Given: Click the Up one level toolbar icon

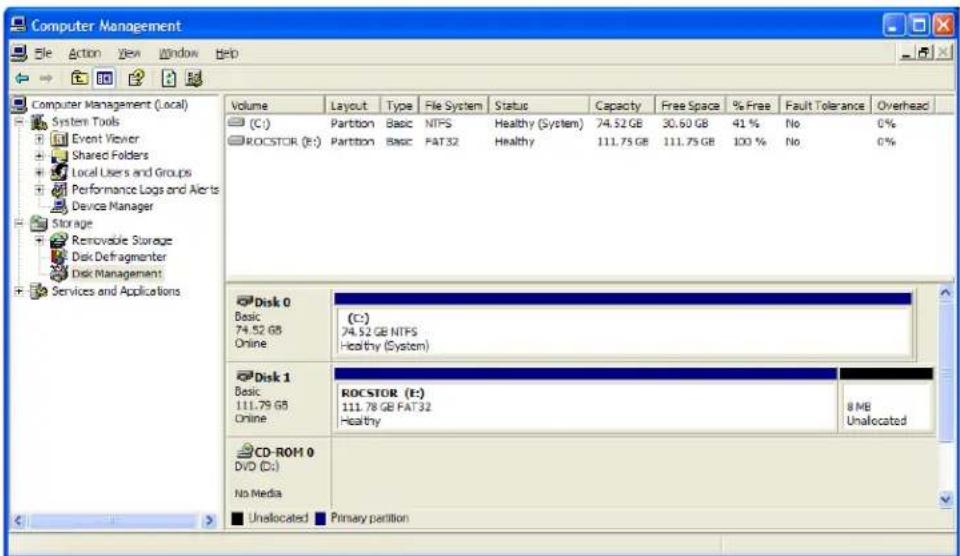Looking at the screenshot, I should pyautogui.click(x=79, y=78).
